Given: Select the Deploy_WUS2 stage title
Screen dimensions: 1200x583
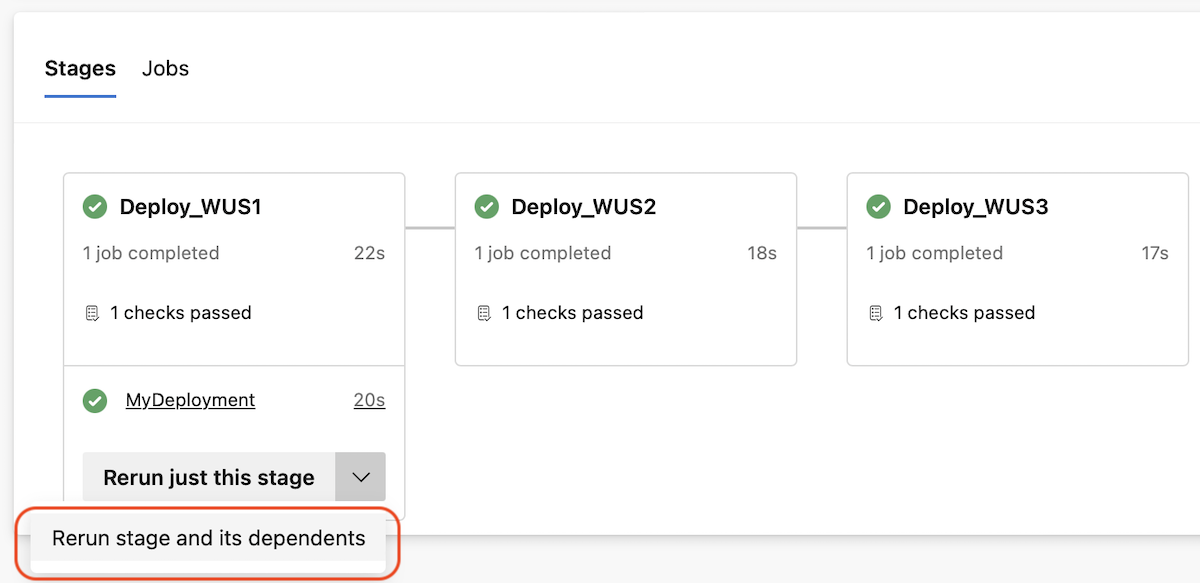Looking at the screenshot, I should 583,207.
